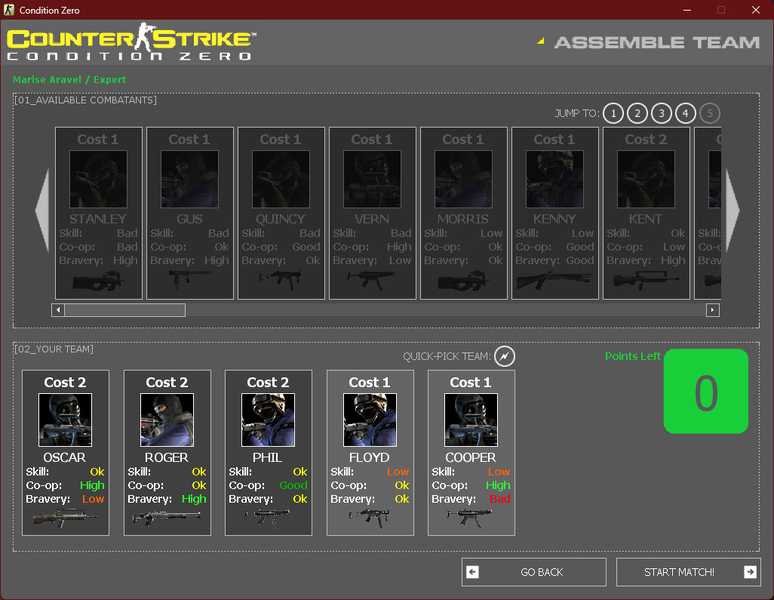Click Floyd's team portrait
774x600 pixels.
click(x=370, y=420)
